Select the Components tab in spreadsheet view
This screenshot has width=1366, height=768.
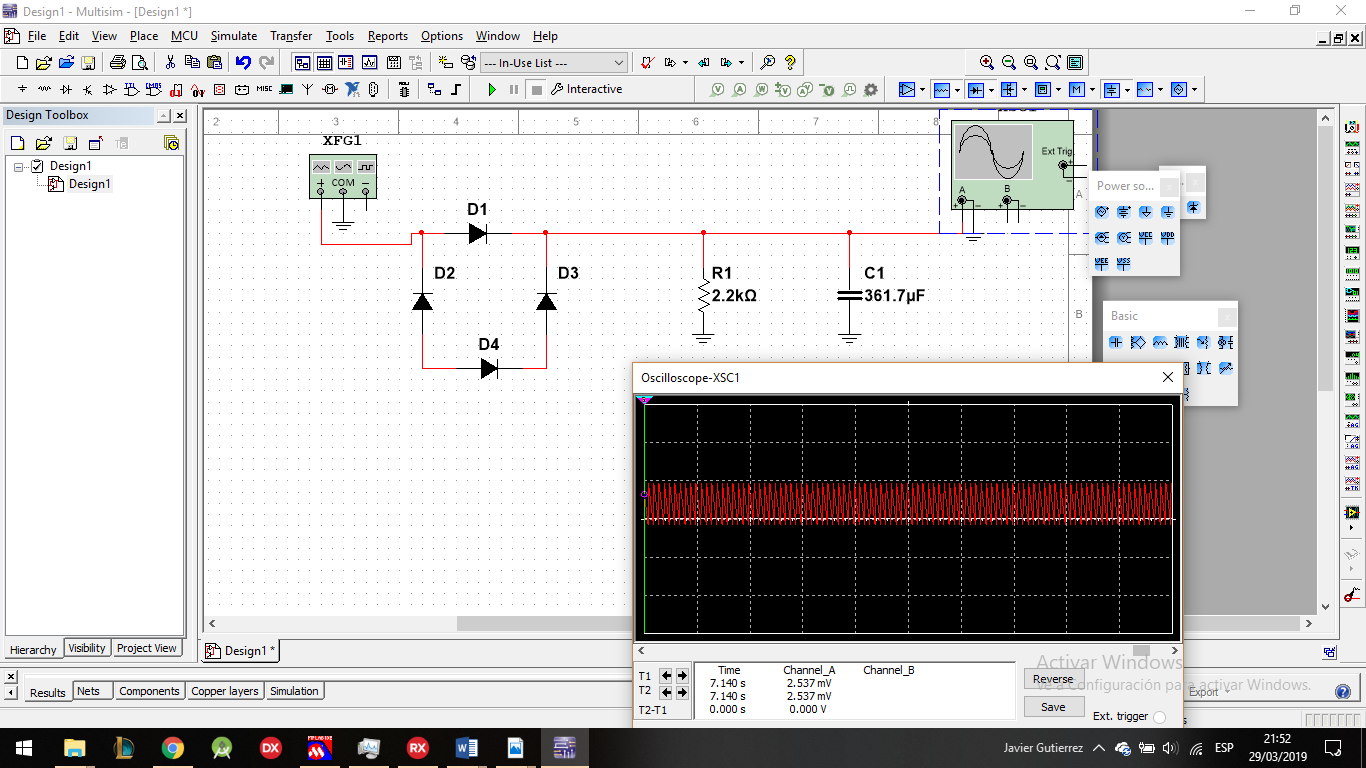(x=149, y=691)
